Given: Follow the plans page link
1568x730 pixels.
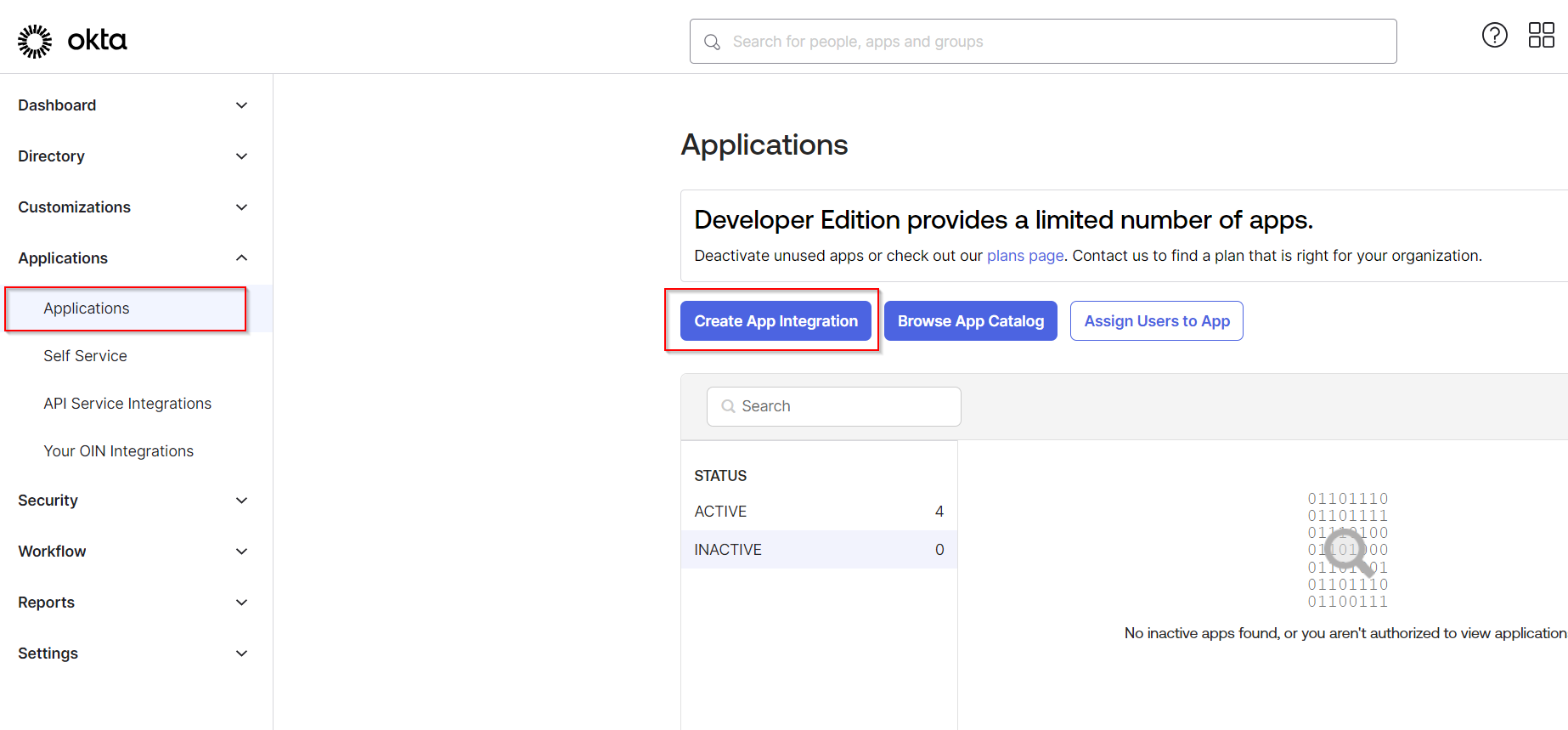Looking at the screenshot, I should (x=1024, y=256).
